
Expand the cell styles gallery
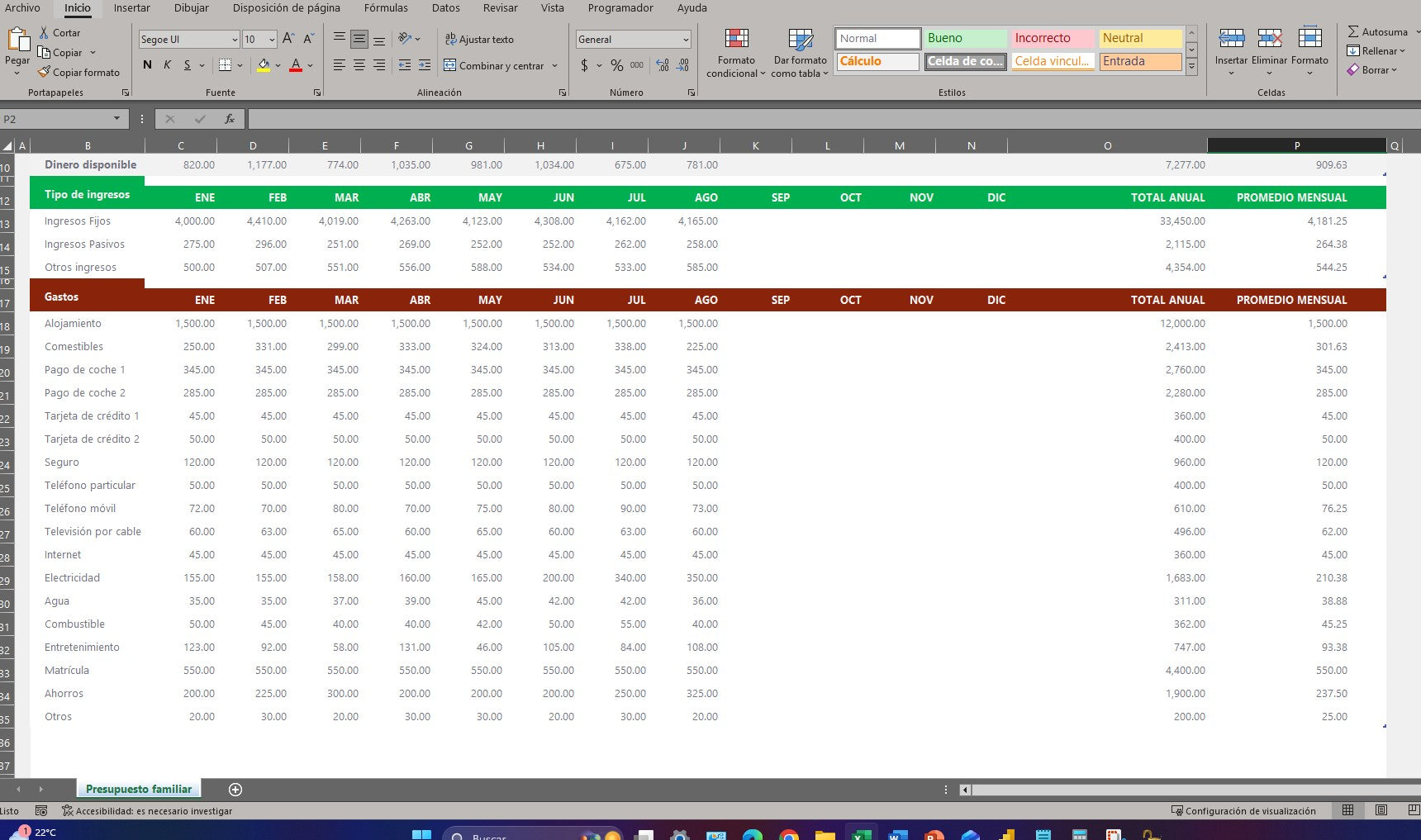coord(1191,69)
